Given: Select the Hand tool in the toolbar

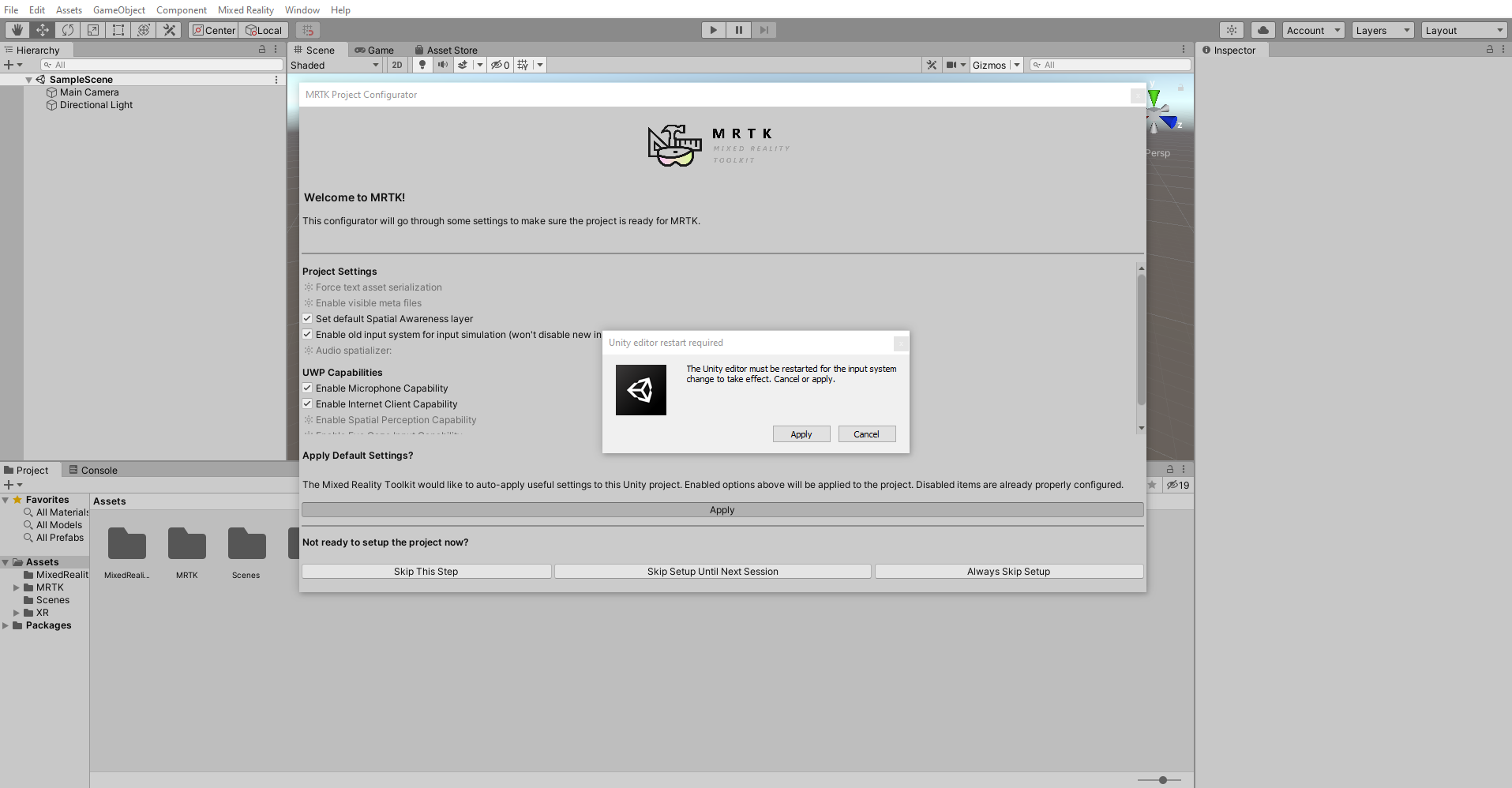Looking at the screenshot, I should pos(17,30).
